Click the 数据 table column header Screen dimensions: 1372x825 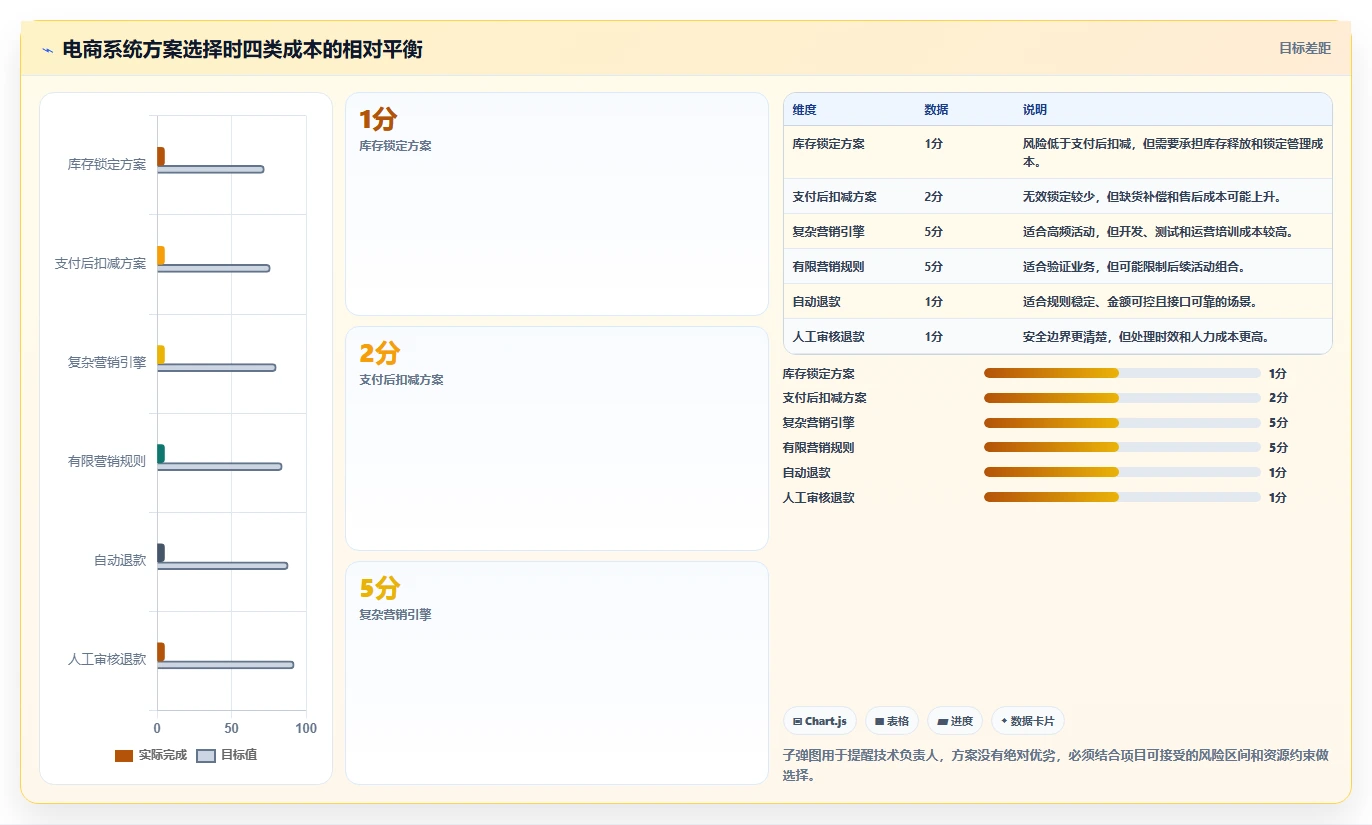click(x=936, y=109)
